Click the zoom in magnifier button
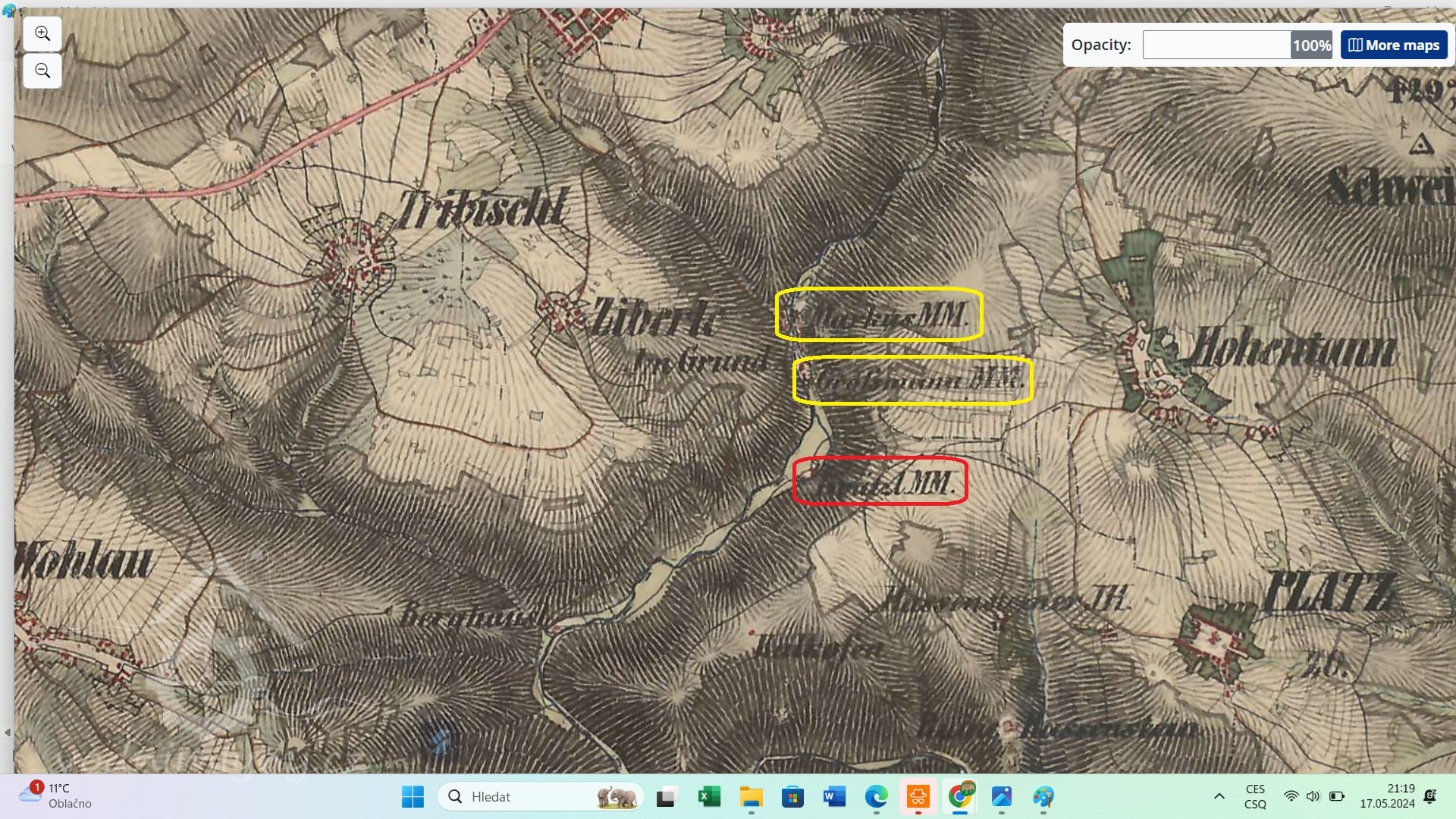 tap(42, 33)
